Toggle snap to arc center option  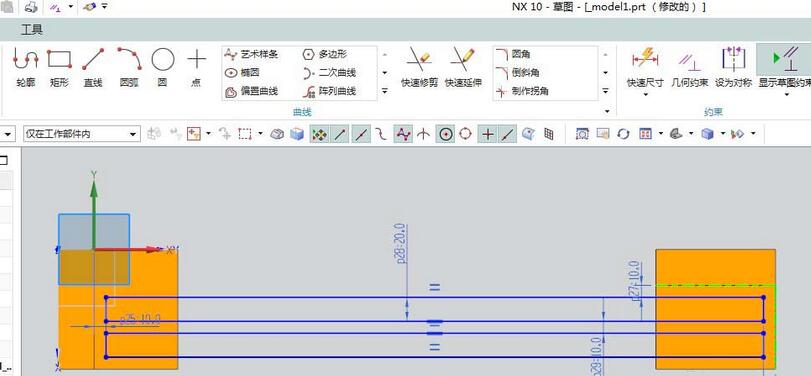(445, 134)
